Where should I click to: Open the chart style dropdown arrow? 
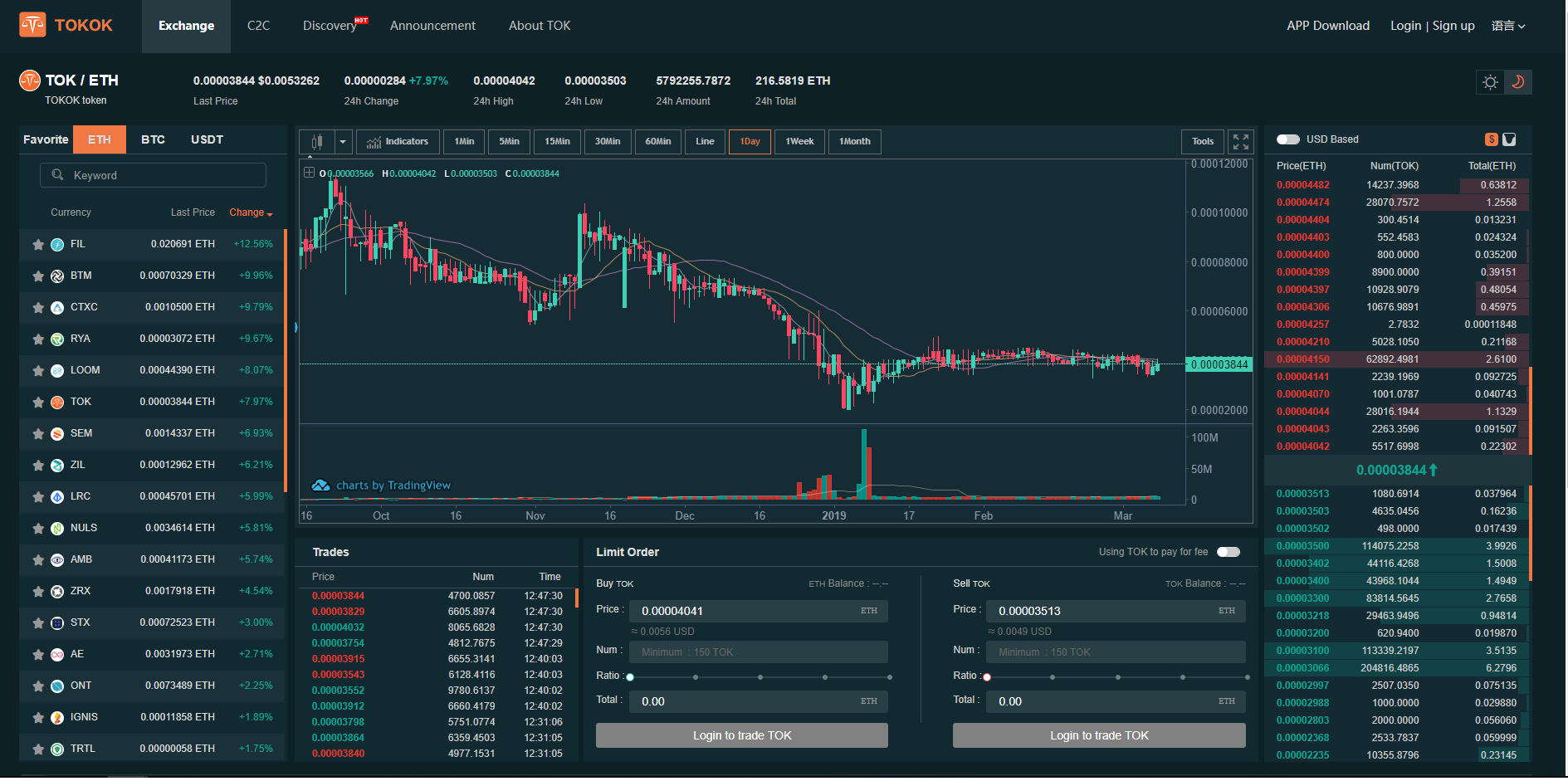343,142
